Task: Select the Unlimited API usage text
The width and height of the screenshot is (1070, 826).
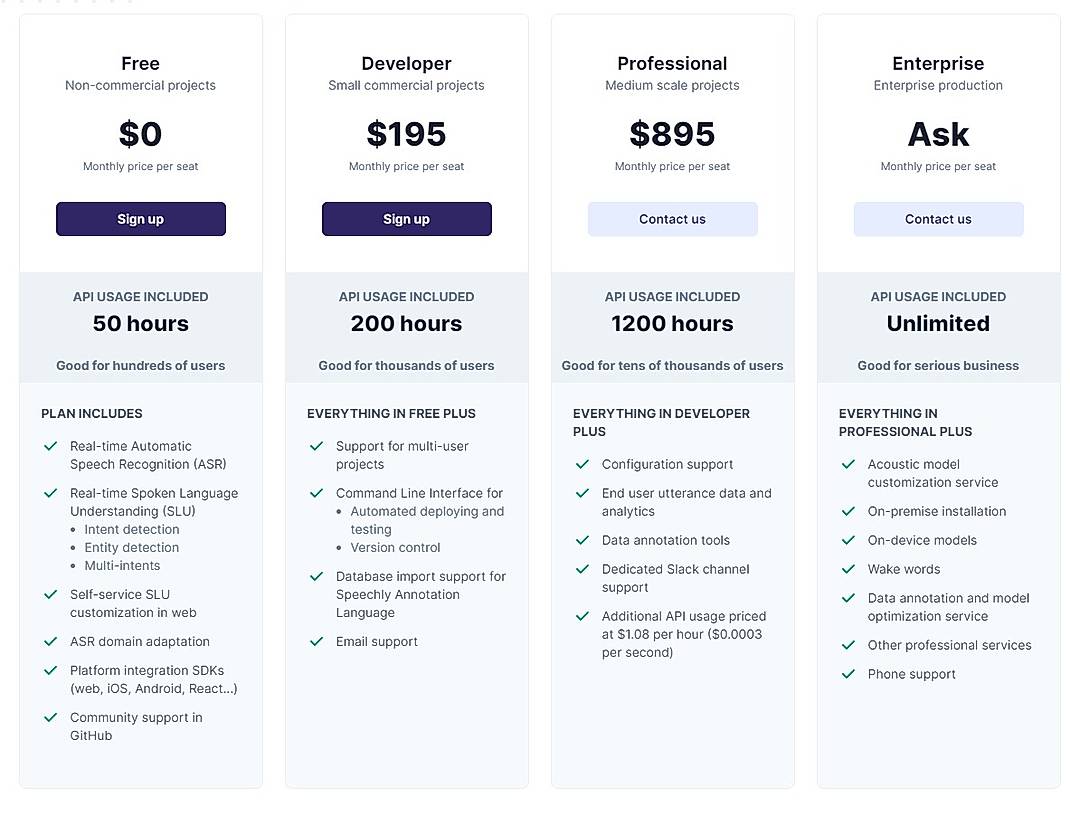Action: click(938, 323)
